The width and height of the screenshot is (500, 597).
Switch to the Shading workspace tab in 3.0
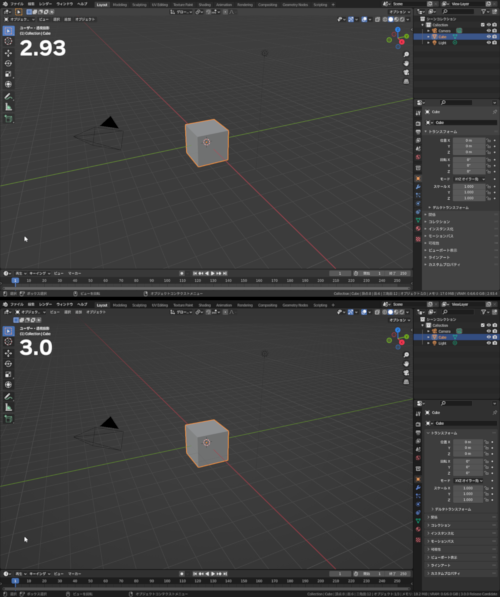[x=204, y=305]
